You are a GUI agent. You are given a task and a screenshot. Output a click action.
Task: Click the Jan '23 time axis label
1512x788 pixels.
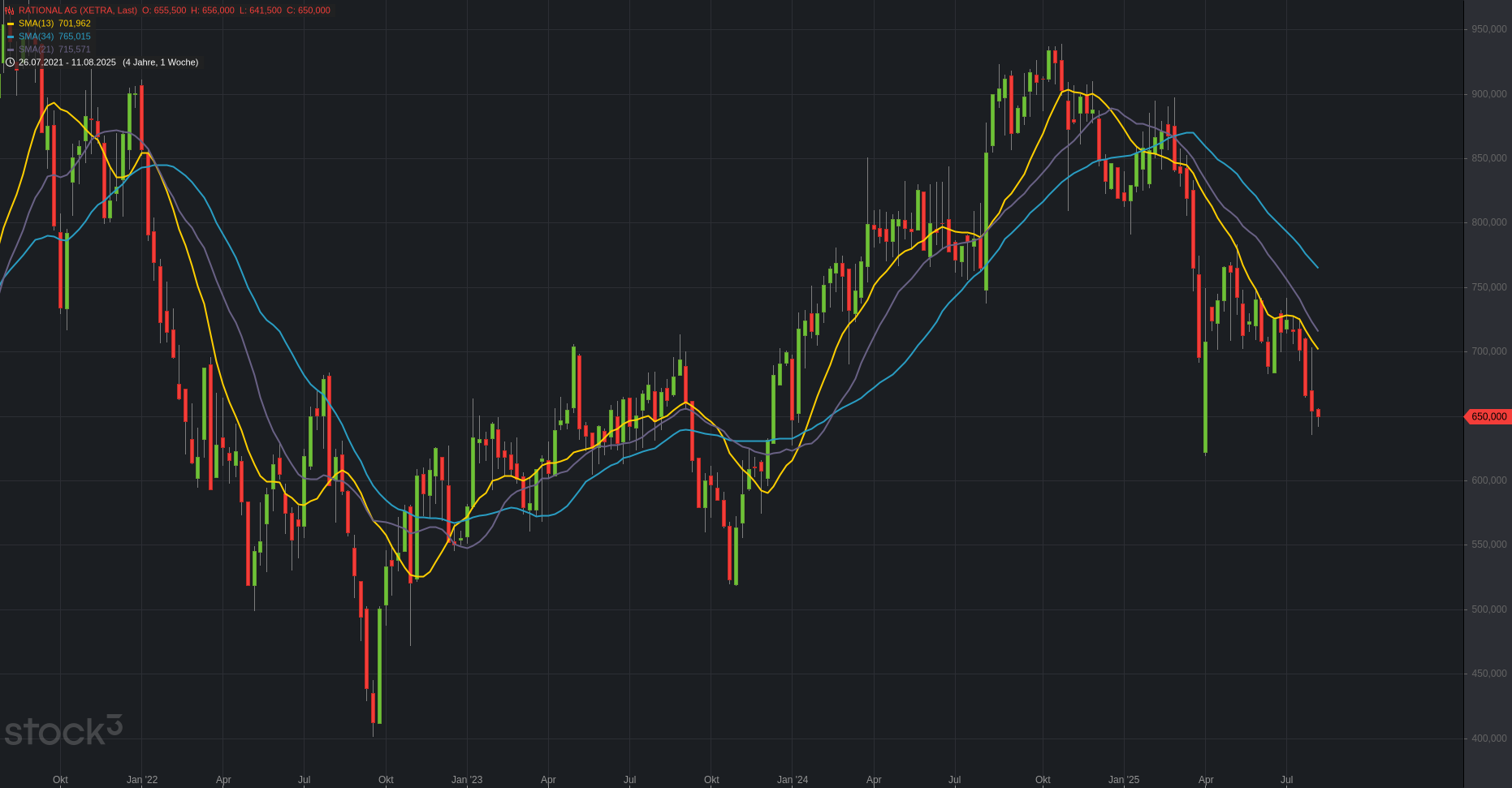[x=467, y=780]
